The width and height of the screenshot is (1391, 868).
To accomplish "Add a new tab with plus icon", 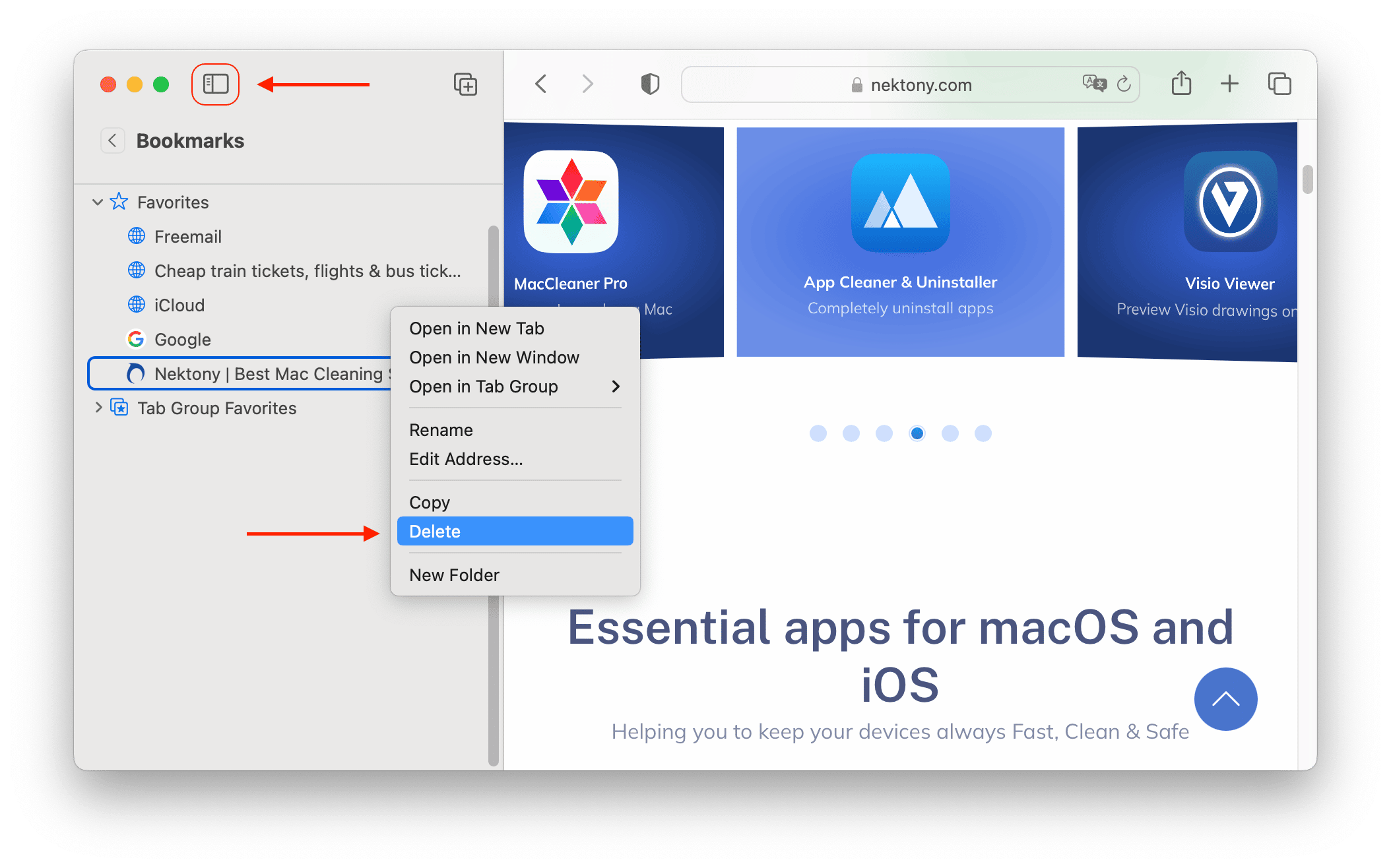I will tap(1229, 84).
